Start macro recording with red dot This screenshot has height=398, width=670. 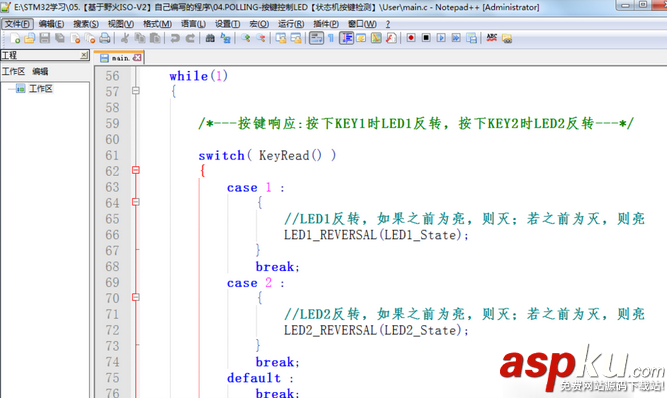tap(411, 38)
